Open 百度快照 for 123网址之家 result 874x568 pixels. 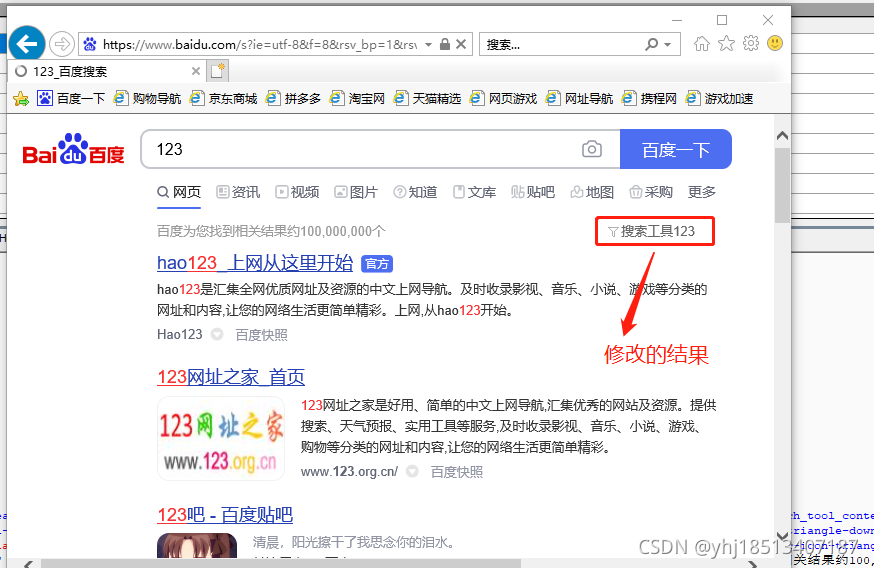457,472
